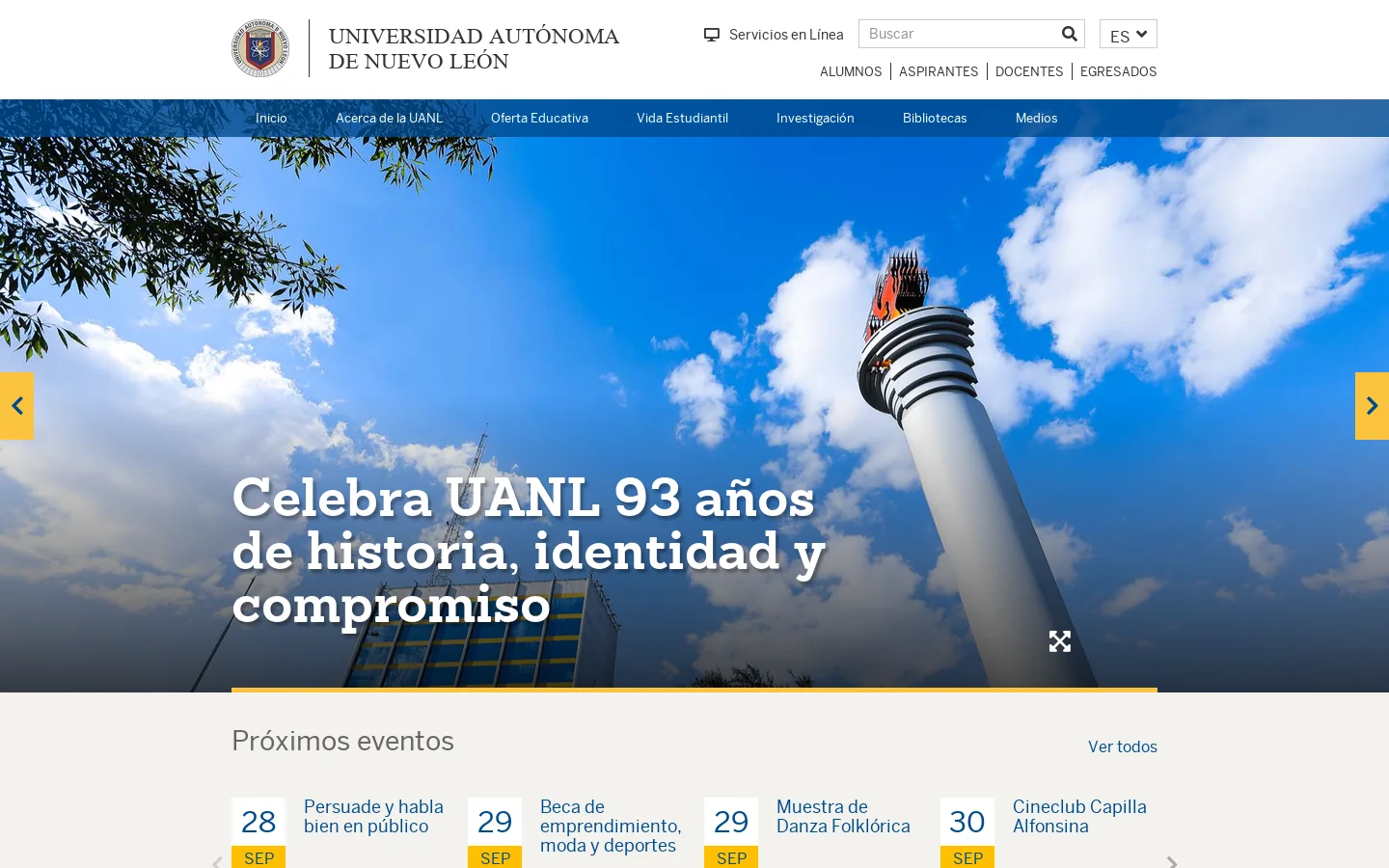Open the Bibliotecas menu
The height and width of the screenshot is (868, 1389).
935,118
